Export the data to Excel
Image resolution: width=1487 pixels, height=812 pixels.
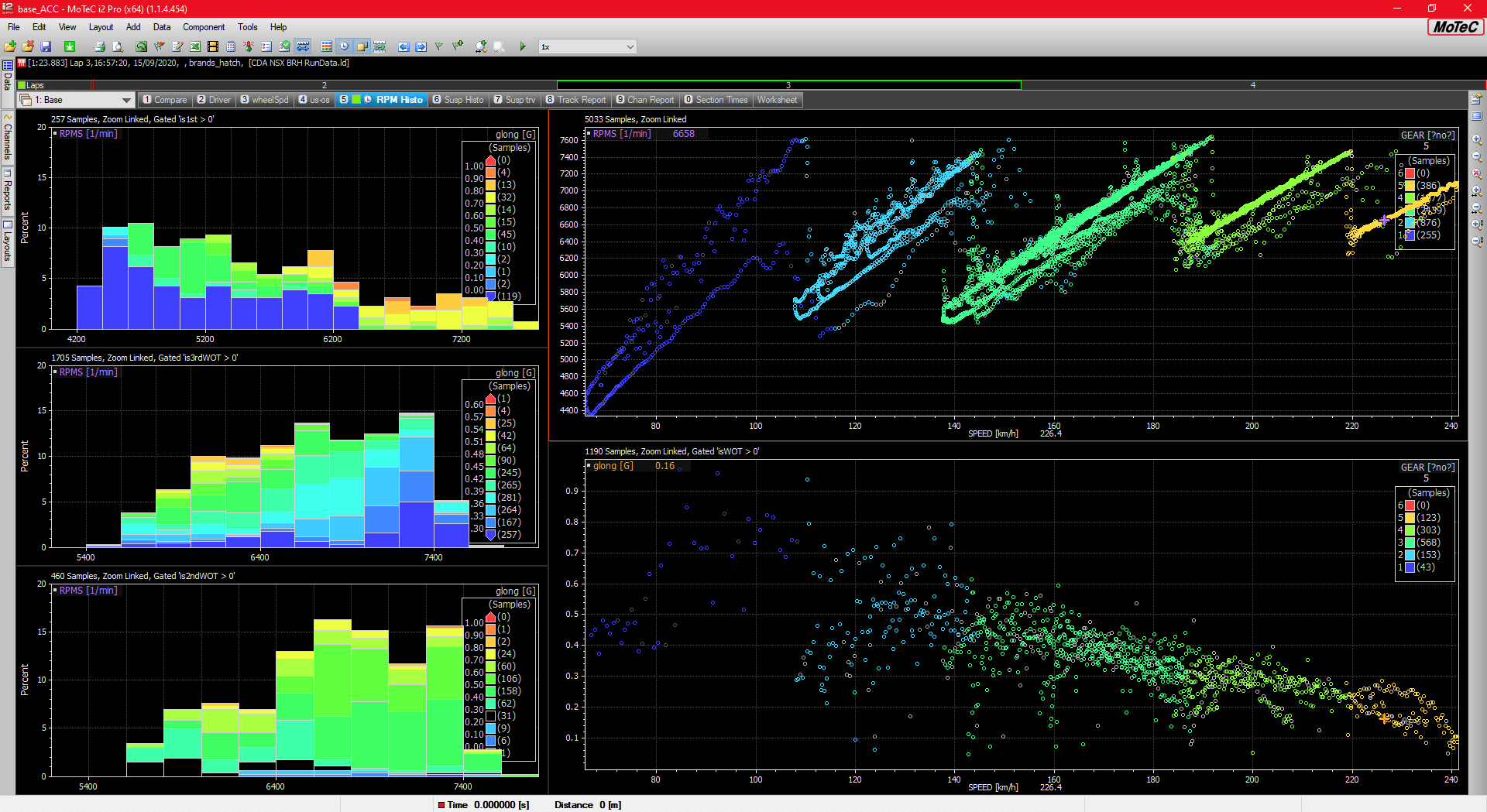click(x=194, y=46)
